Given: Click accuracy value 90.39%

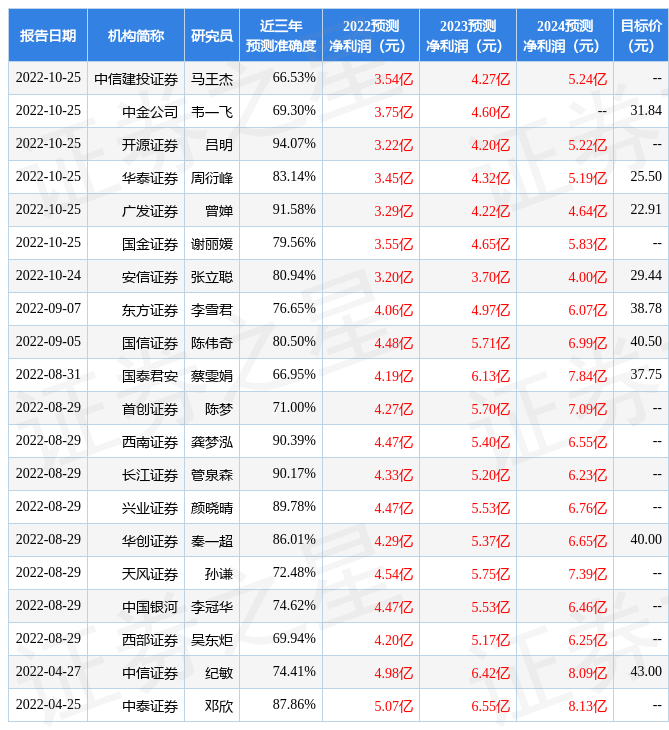Looking at the screenshot, I should (294, 440).
